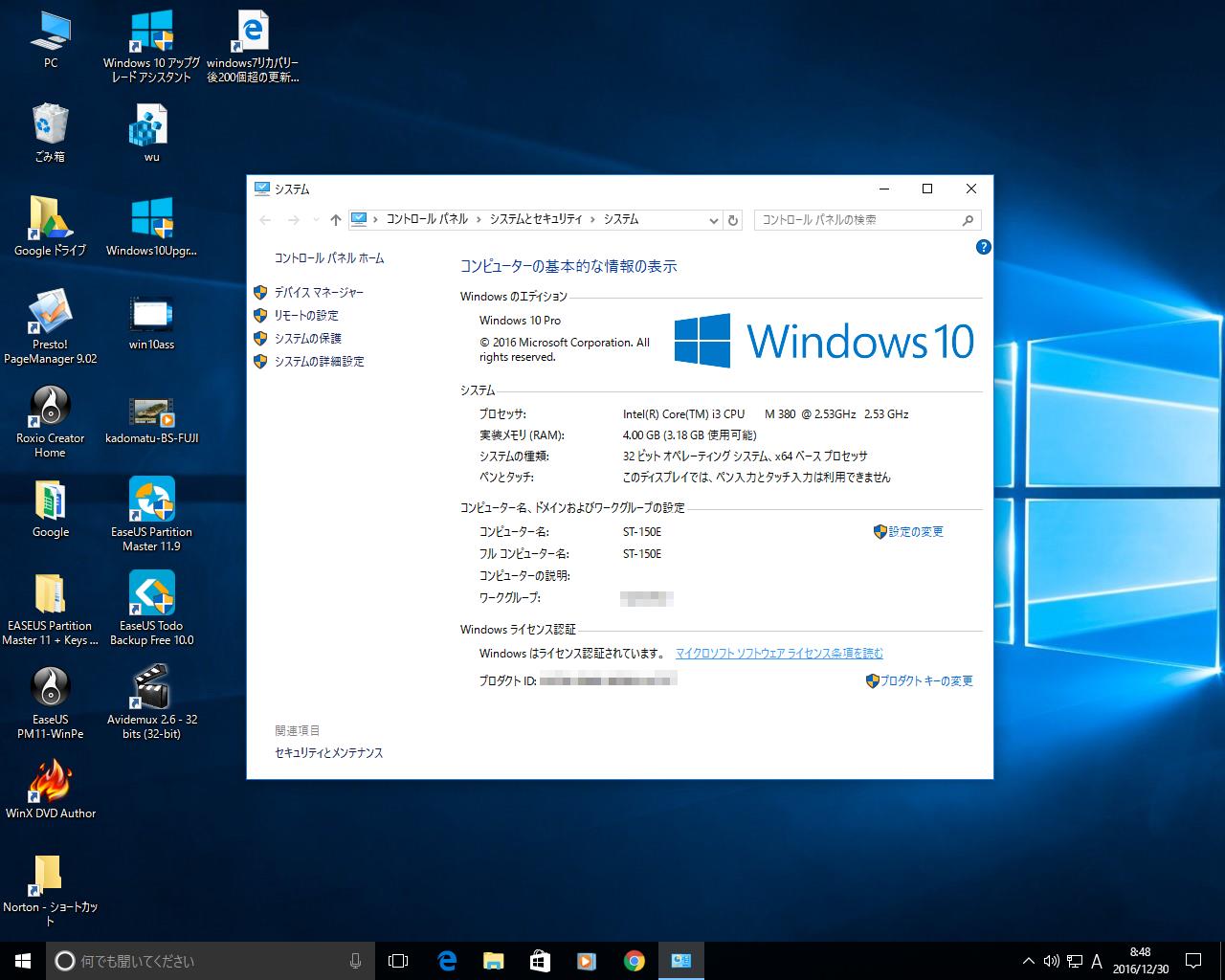Open the clock showing 8:48
Viewport: 1225px width, 980px height.
[x=1141, y=961]
